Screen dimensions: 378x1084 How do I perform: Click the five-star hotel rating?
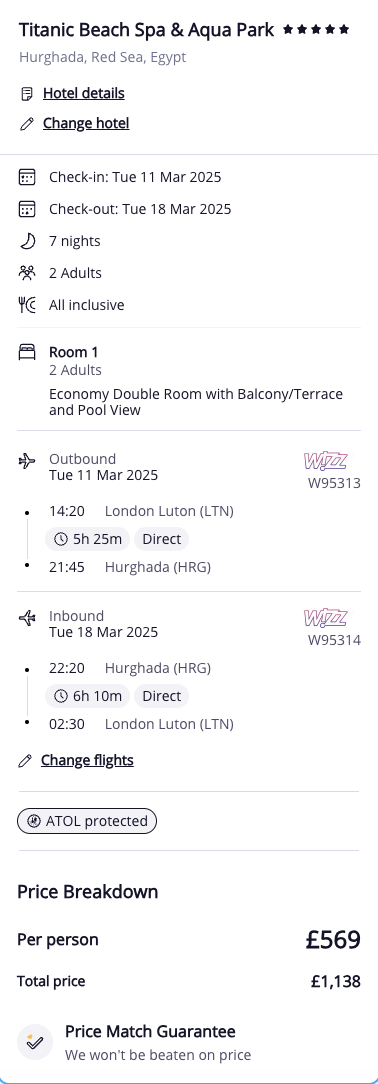tap(316, 30)
